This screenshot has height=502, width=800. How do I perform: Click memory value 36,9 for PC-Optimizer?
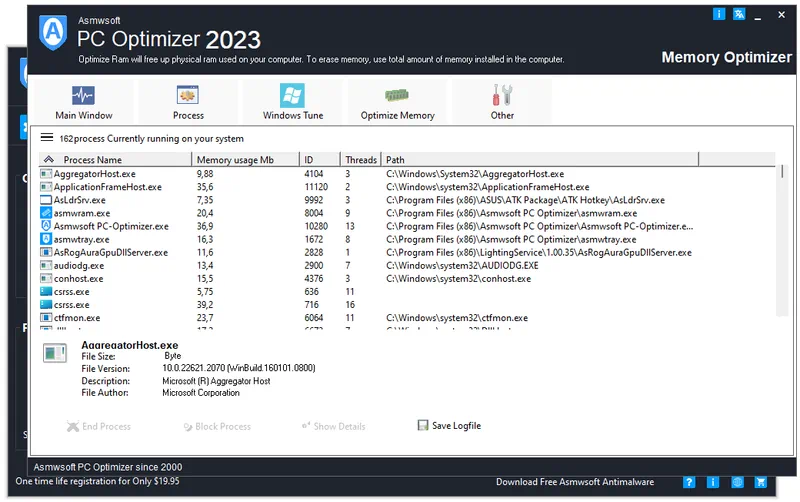click(205, 226)
